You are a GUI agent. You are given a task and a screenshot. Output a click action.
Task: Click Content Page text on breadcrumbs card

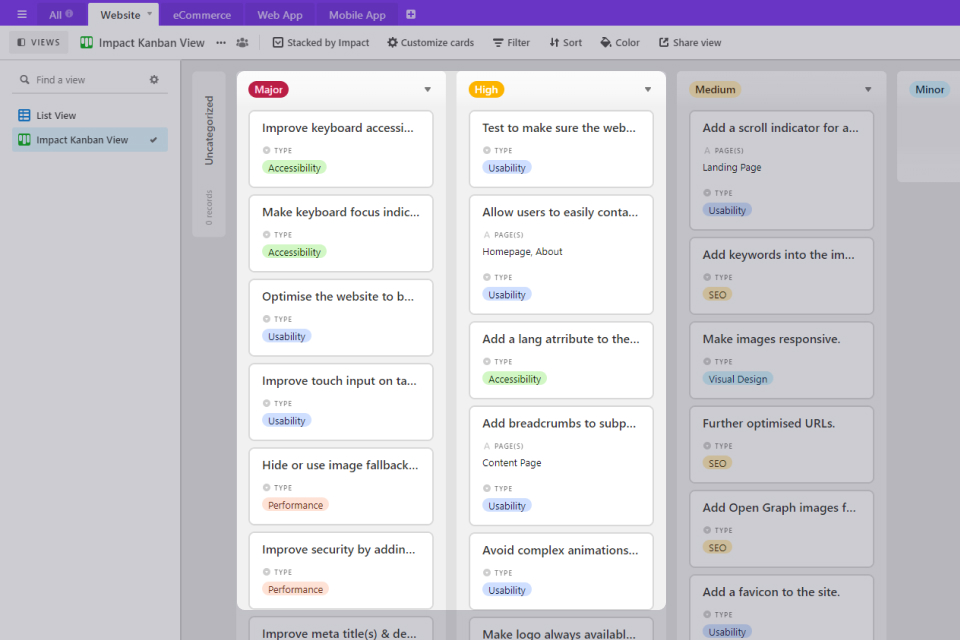coord(512,463)
